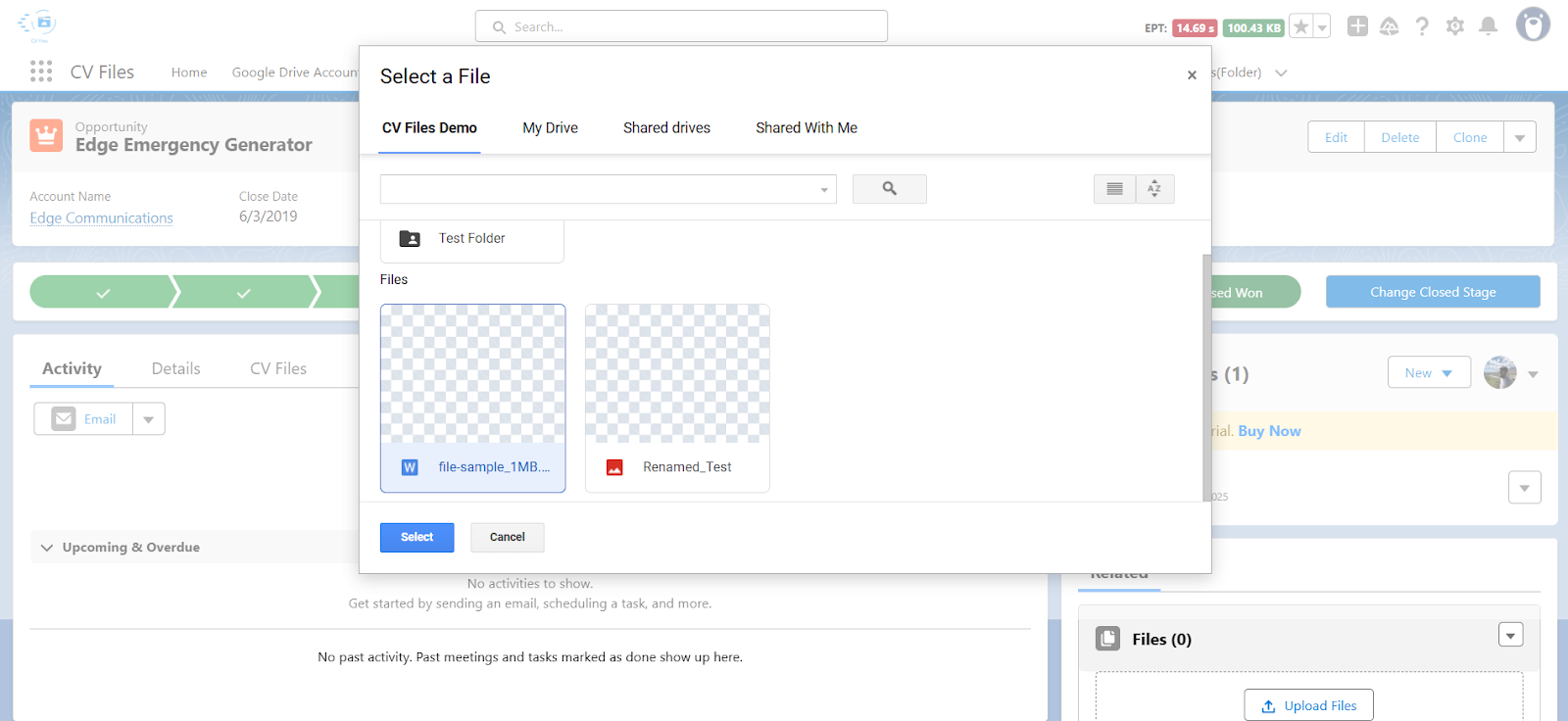The height and width of the screenshot is (721, 1568).
Task: Click the Closed Won stage
Action: [x=1254, y=292]
